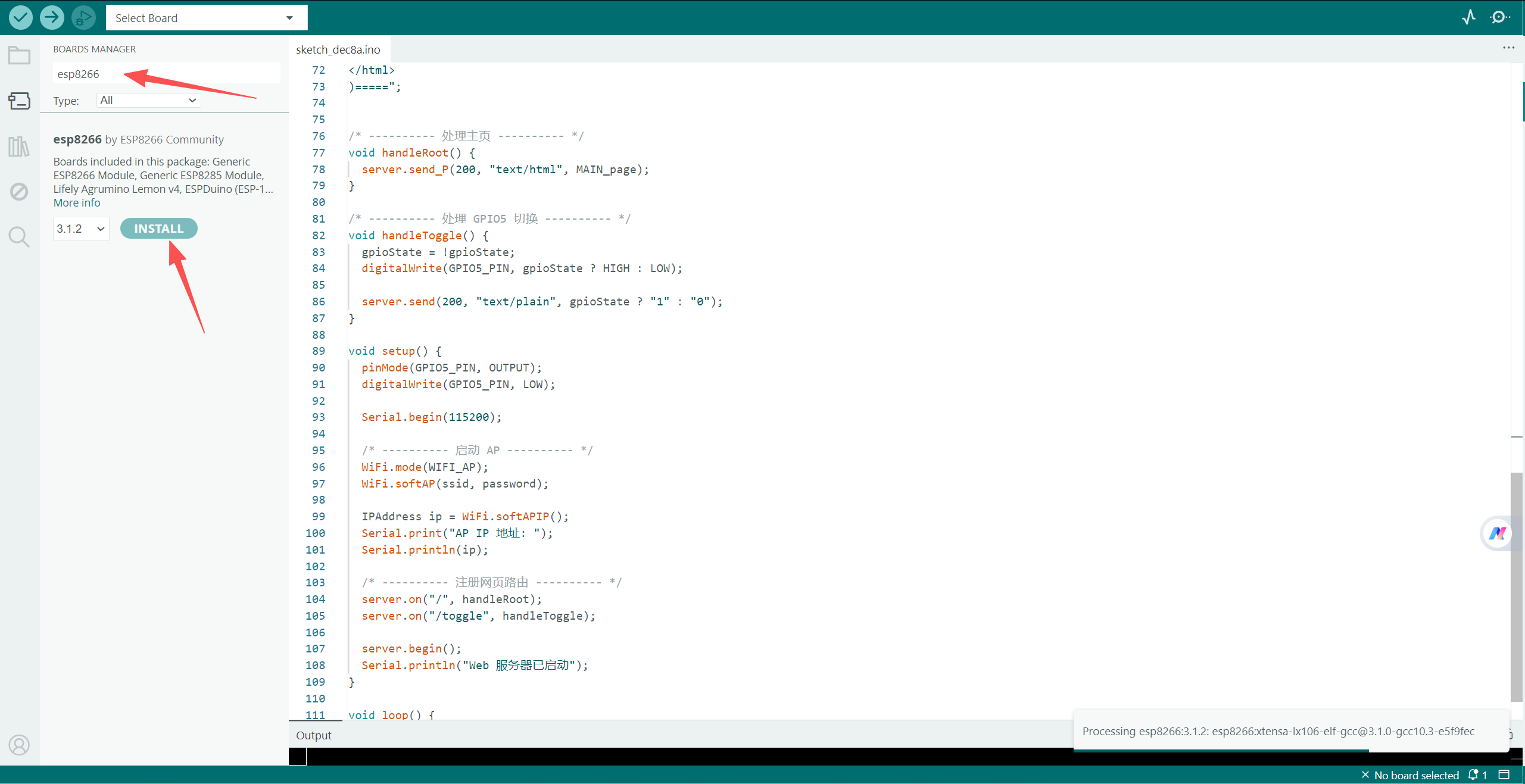Open the editor three-dots more menu
The height and width of the screenshot is (784, 1525).
(x=1508, y=48)
